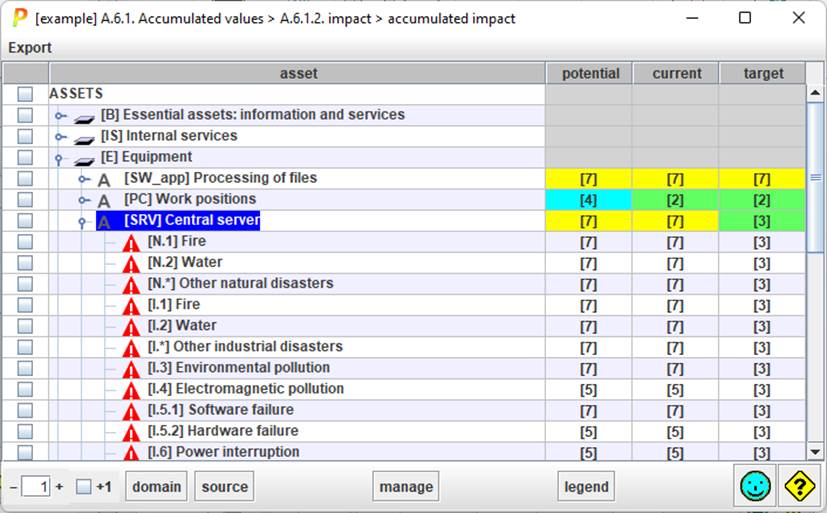Screen dimensions: 827x513
Task: Click the source button
Action: (225, 486)
